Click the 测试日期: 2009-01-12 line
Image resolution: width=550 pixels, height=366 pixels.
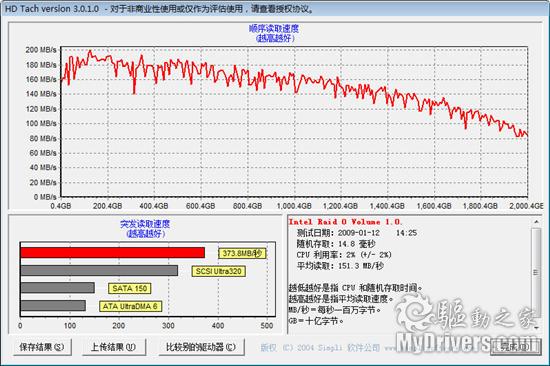(357, 233)
